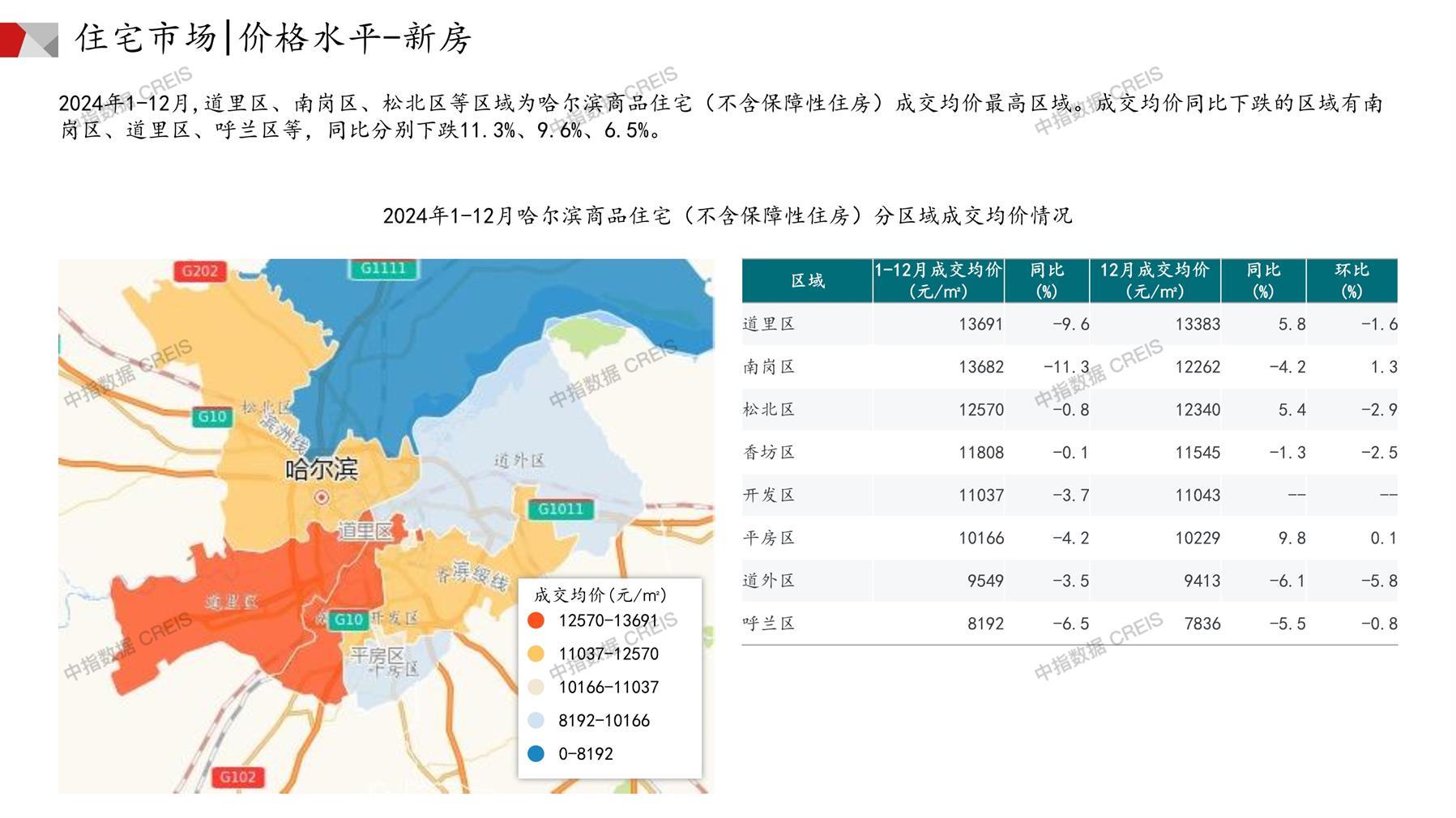Click the 区域 table column header
This screenshot has width=1456, height=818.
coord(807,281)
